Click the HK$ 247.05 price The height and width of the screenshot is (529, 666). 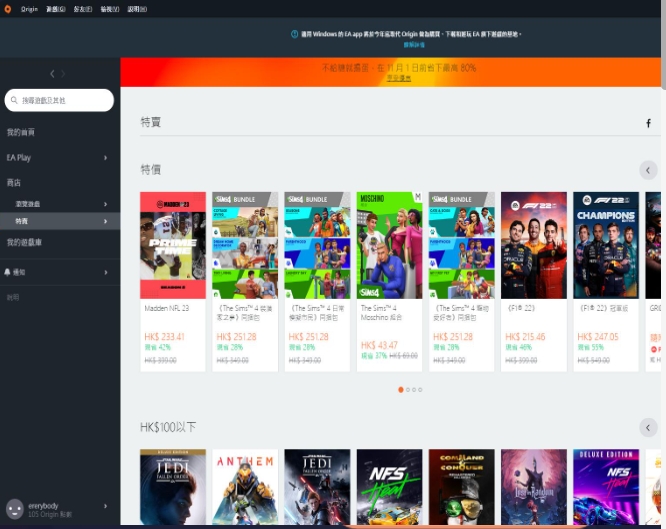598,337
